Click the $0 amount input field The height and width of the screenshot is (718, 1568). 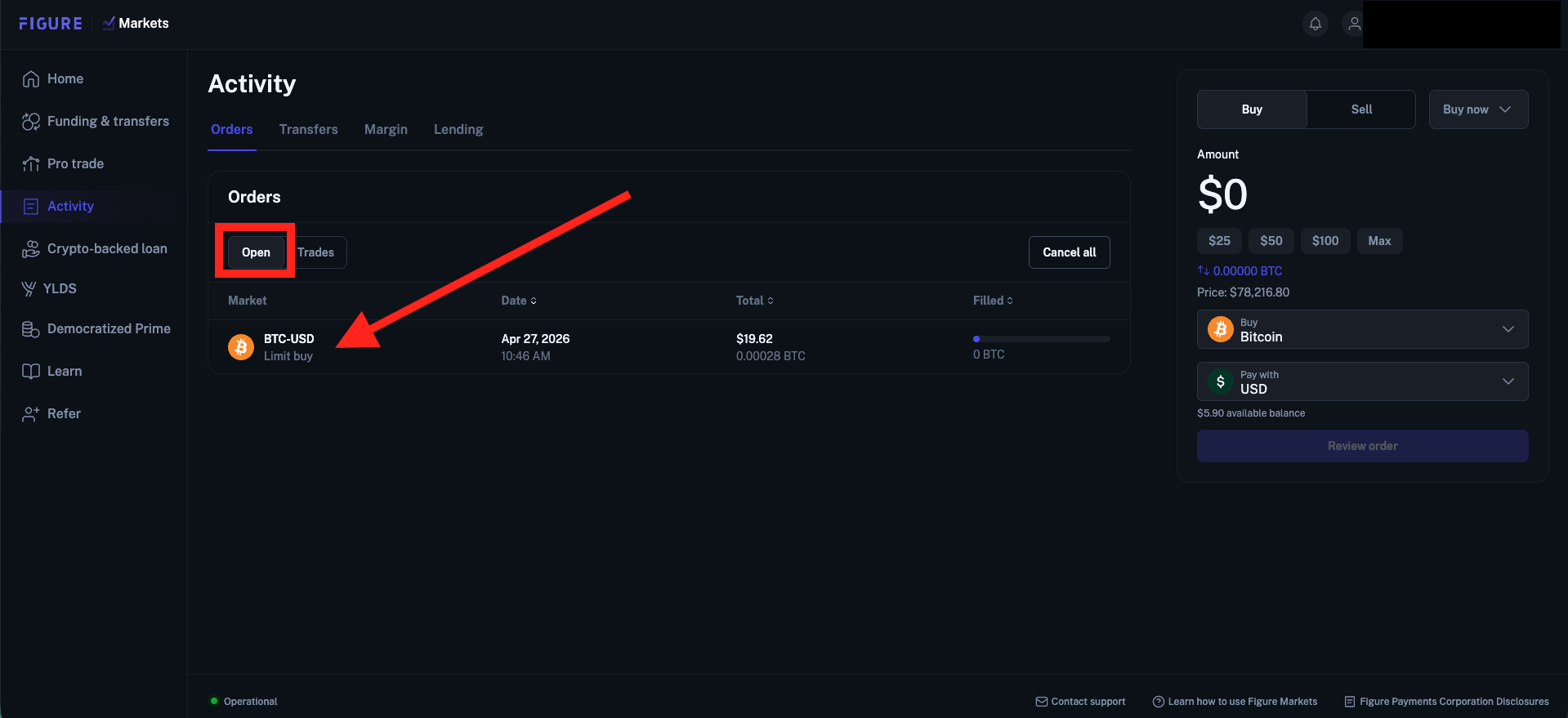(1222, 194)
